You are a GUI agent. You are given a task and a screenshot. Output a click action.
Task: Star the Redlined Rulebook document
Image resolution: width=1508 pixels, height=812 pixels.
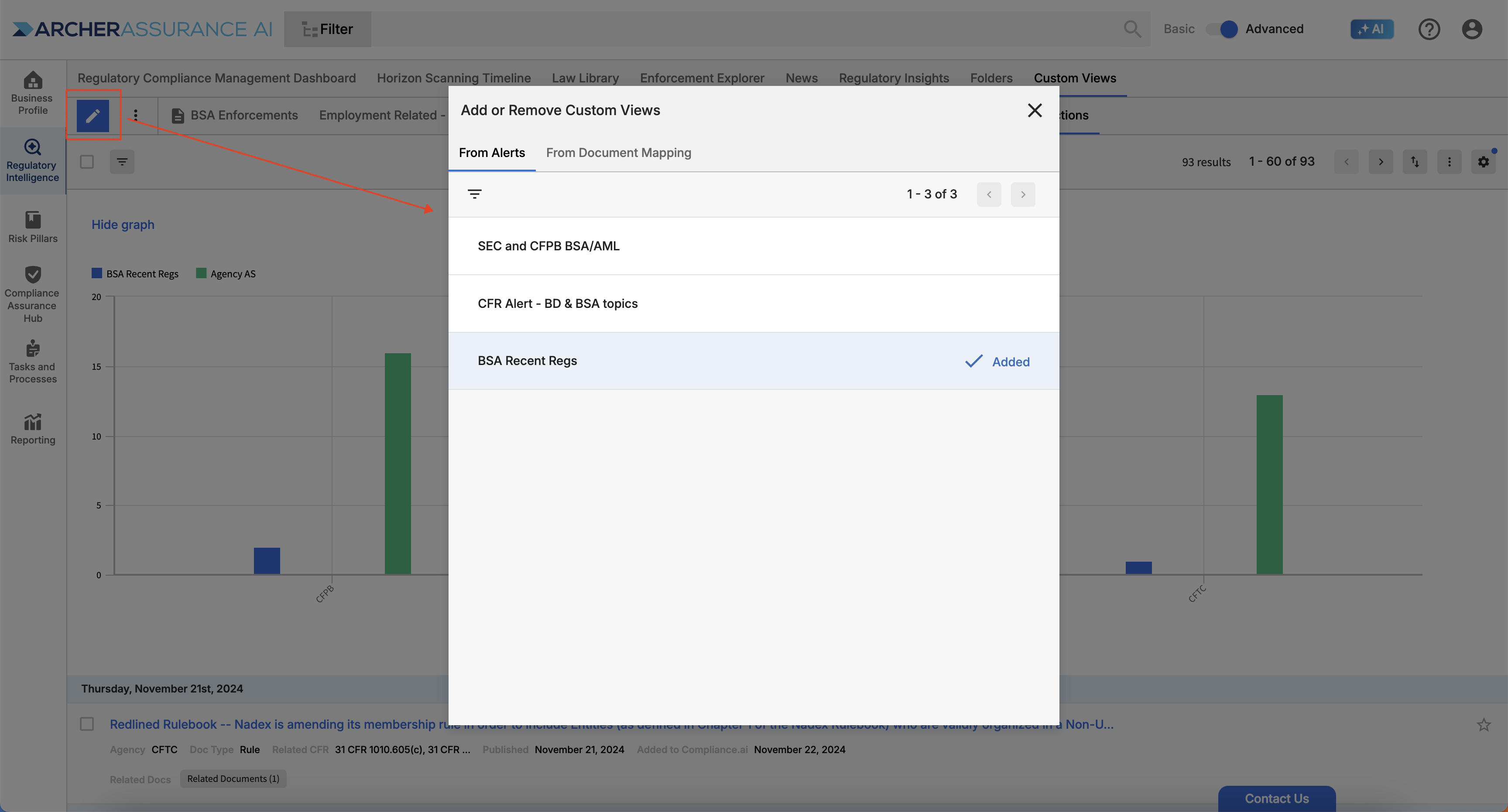(x=1484, y=725)
